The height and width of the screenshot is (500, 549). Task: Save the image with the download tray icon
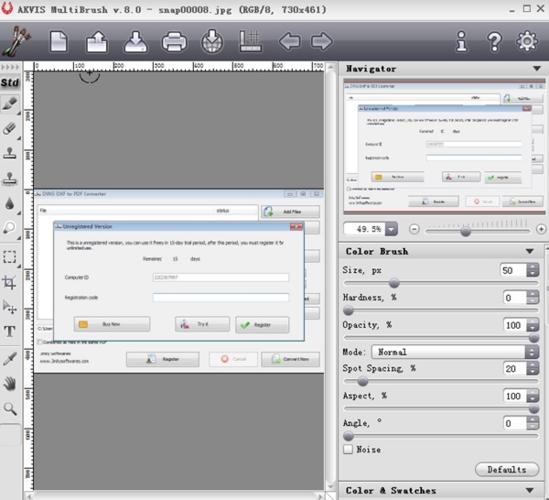pos(135,42)
